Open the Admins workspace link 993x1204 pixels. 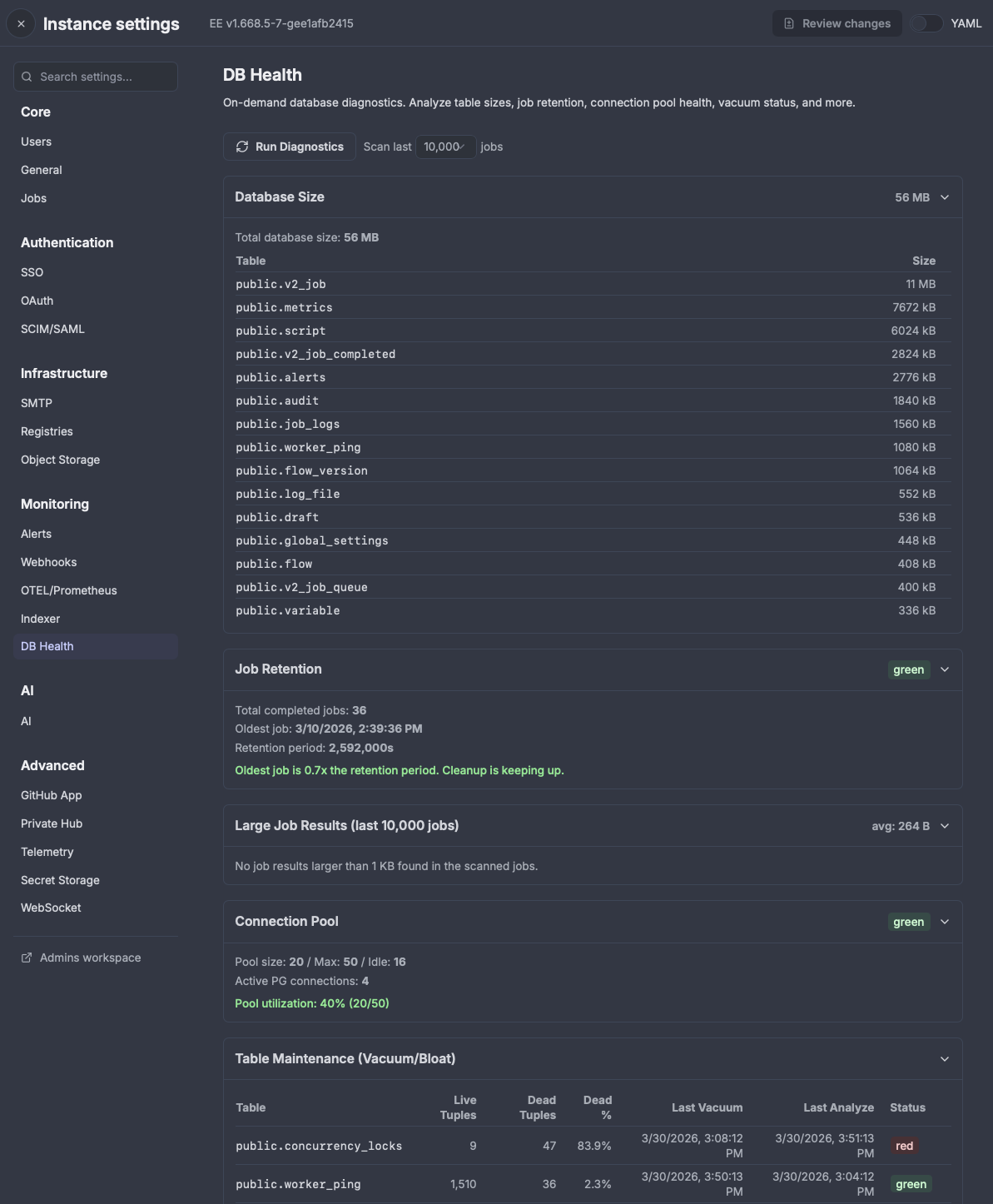point(90,958)
